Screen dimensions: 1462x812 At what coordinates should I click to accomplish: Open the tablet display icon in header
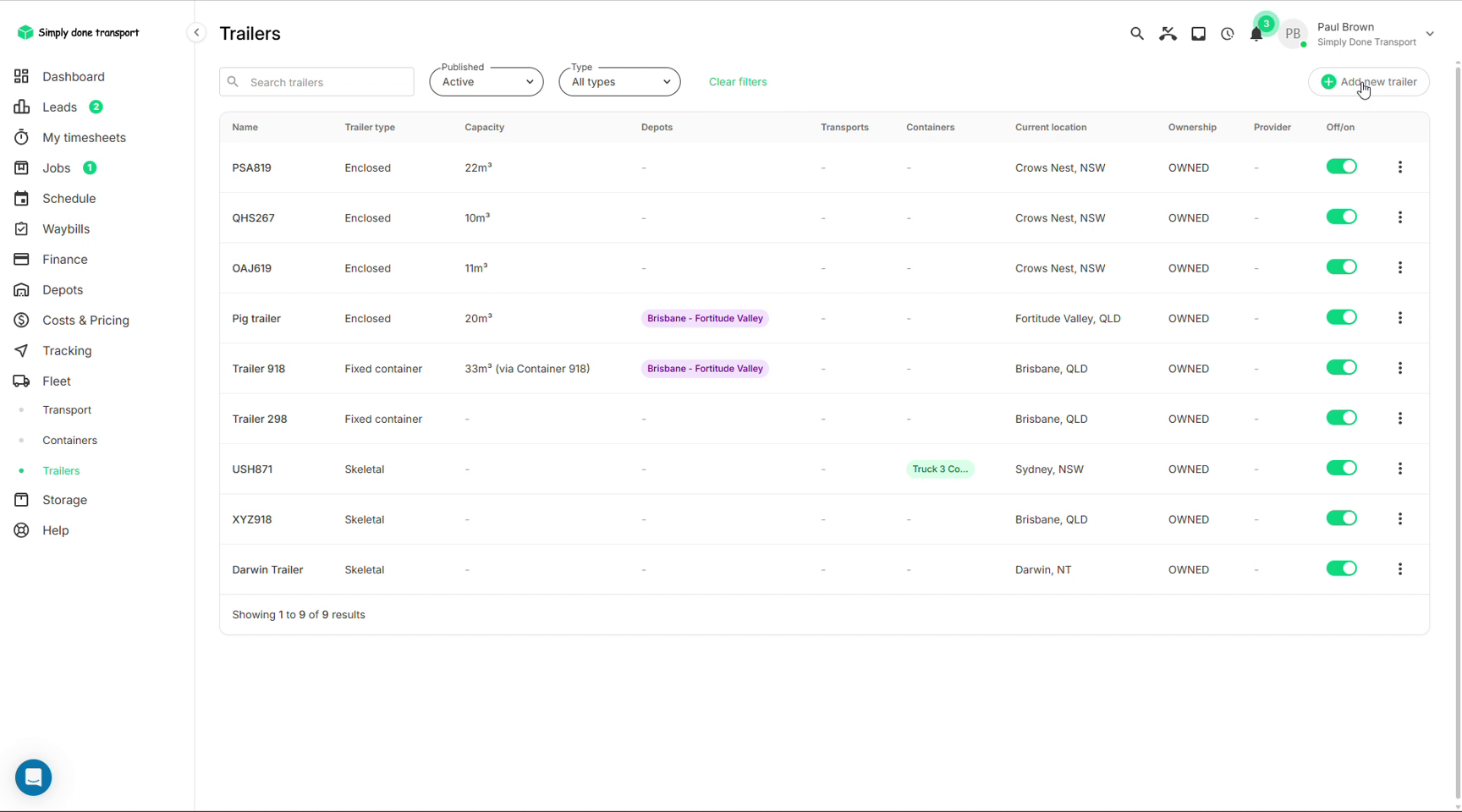click(1198, 34)
